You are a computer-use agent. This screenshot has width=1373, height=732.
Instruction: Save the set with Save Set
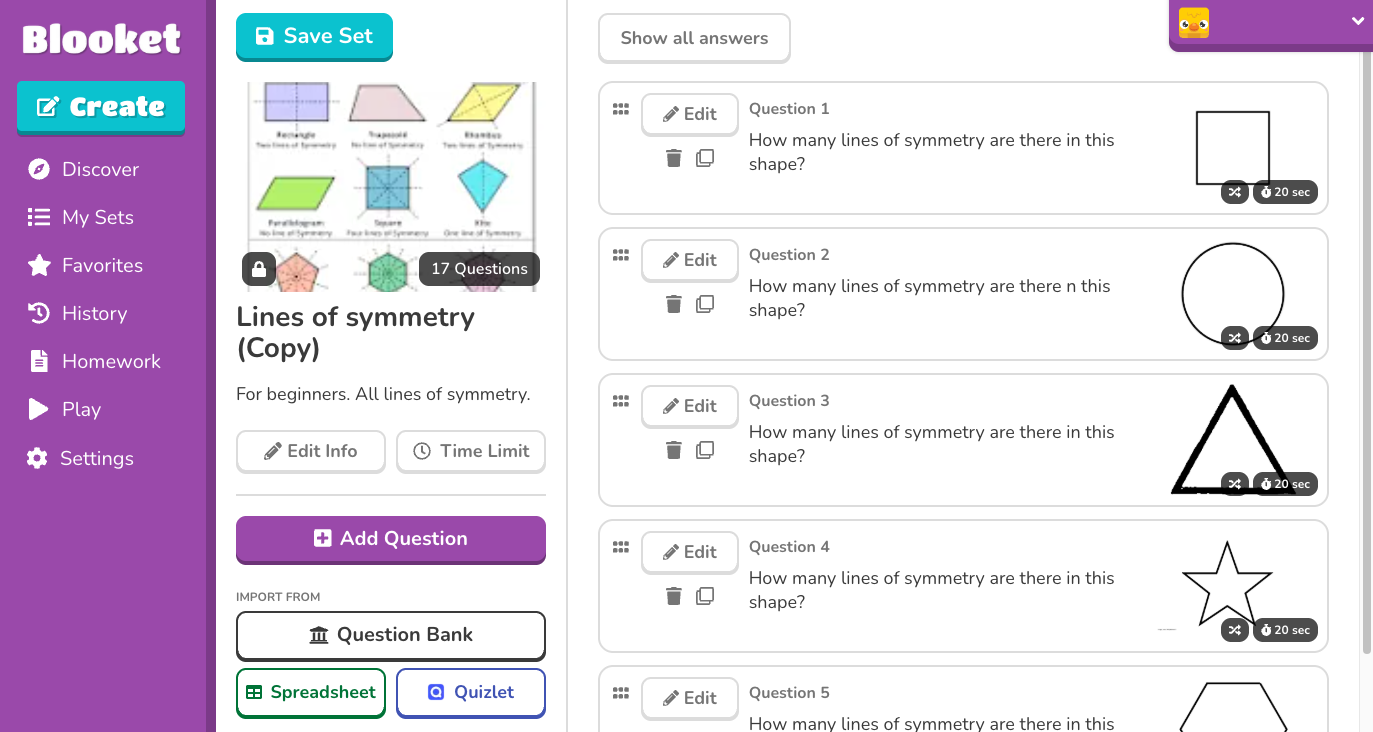click(x=314, y=36)
